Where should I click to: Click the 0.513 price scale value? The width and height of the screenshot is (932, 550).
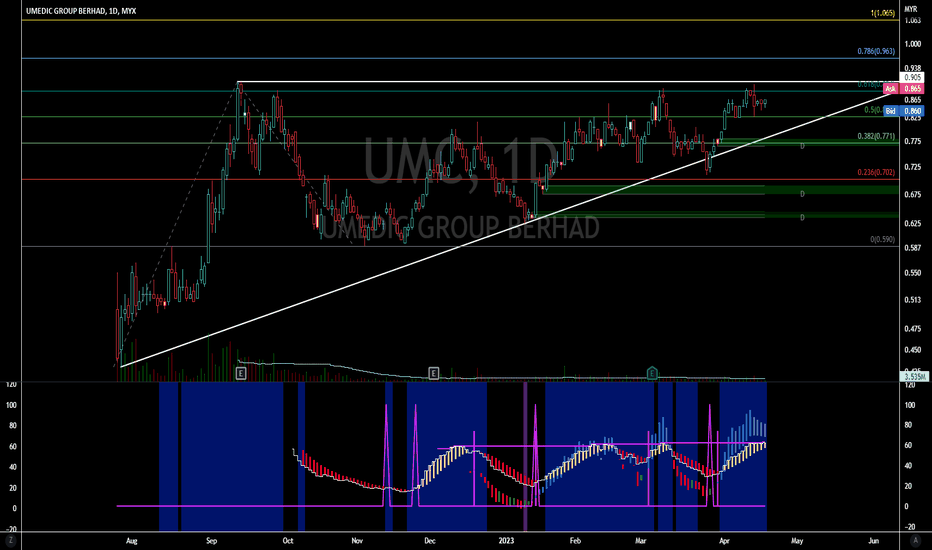tap(912, 300)
